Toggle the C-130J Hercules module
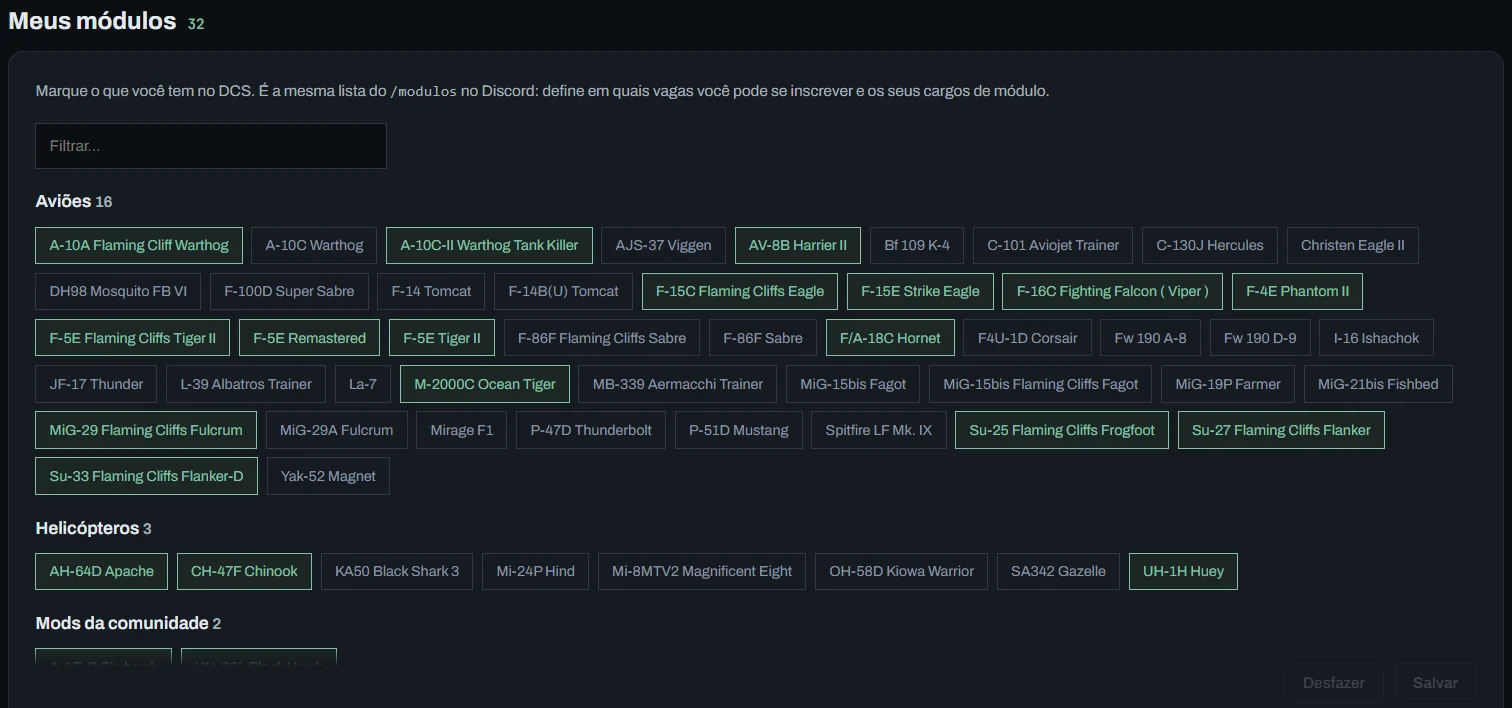Viewport: 1512px width, 708px height. [1210, 245]
